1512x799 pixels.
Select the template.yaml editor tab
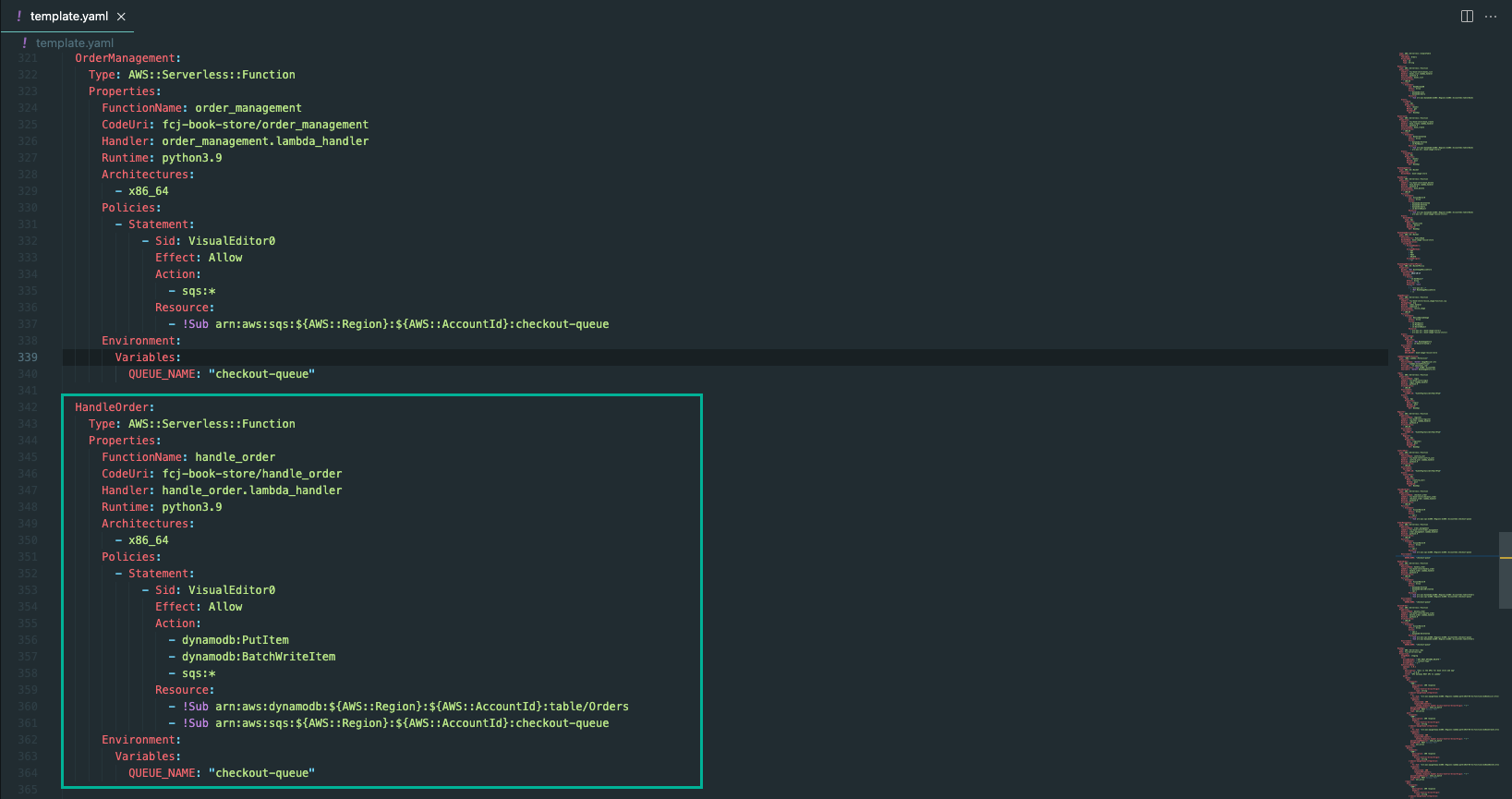(68, 16)
